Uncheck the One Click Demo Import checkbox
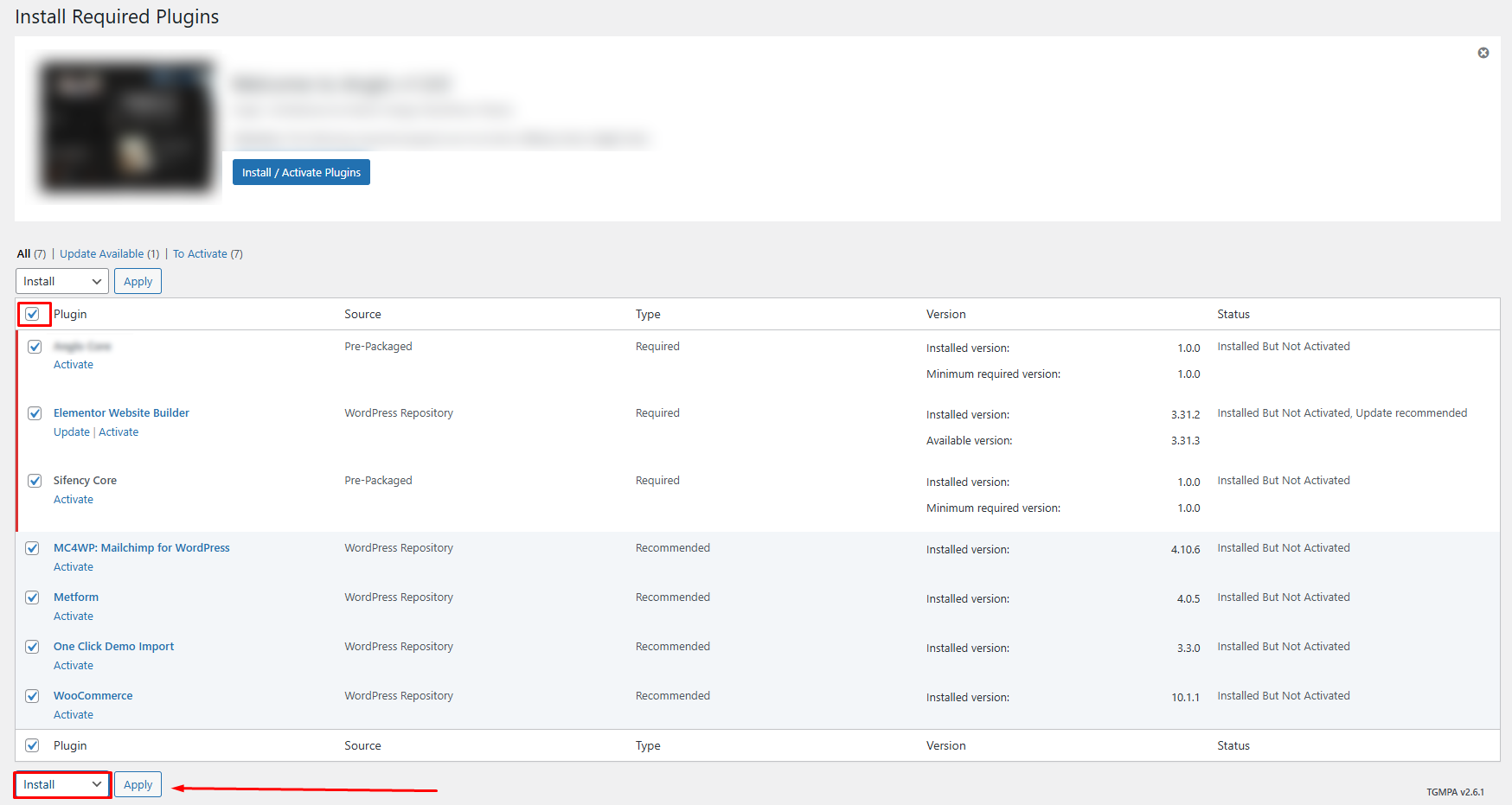Image resolution: width=1512 pixels, height=805 pixels. click(x=32, y=647)
